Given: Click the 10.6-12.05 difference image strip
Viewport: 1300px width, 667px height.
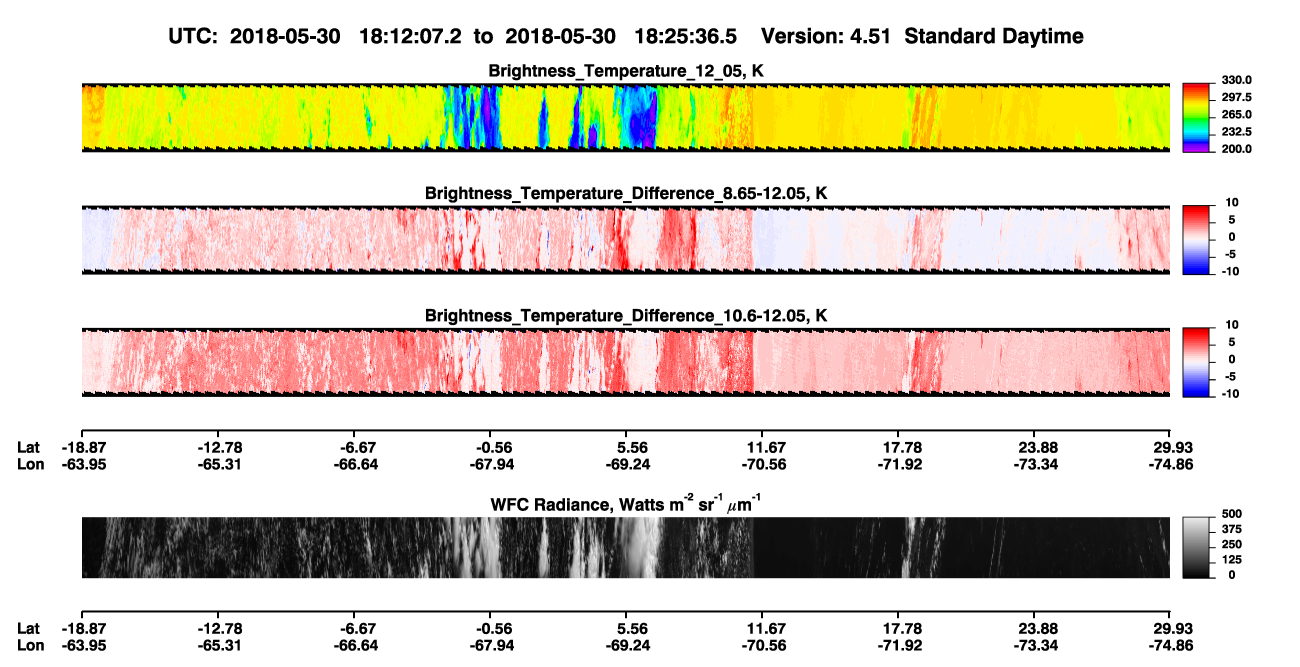Looking at the screenshot, I should [625, 362].
